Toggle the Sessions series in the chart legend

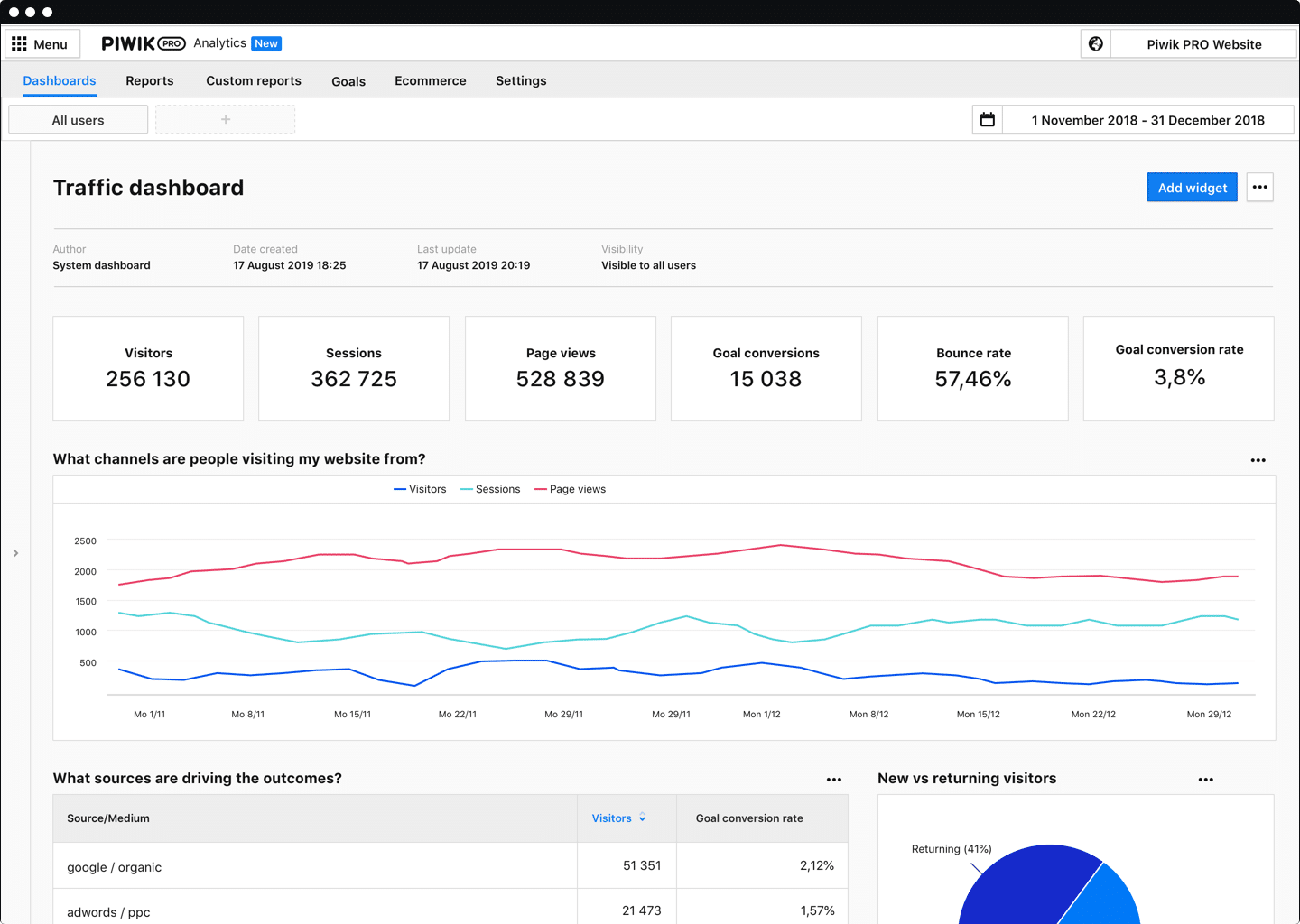click(x=490, y=488)
